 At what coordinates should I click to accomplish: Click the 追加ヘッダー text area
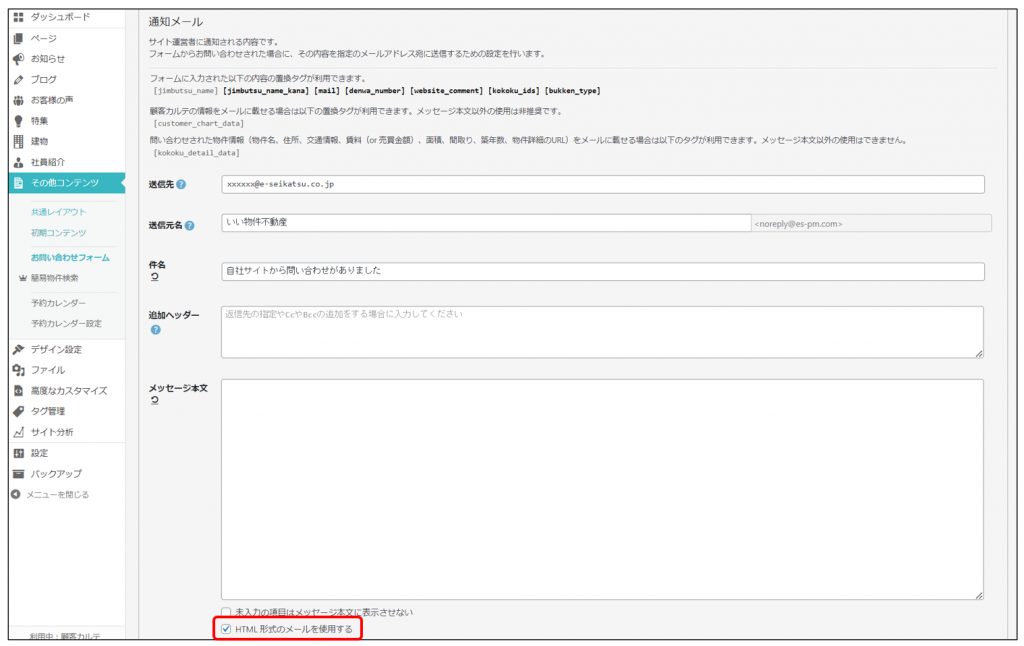[x=602, y=332]
